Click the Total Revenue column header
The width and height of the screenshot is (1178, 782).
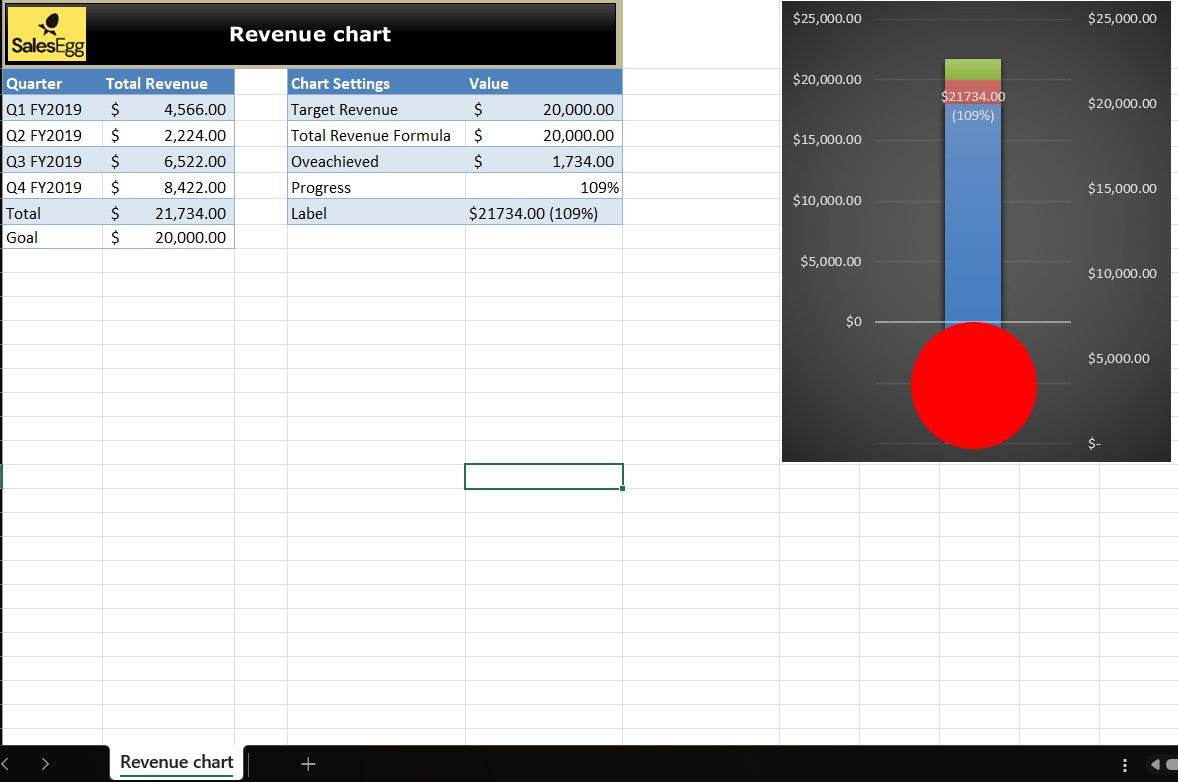coord(168,84)
